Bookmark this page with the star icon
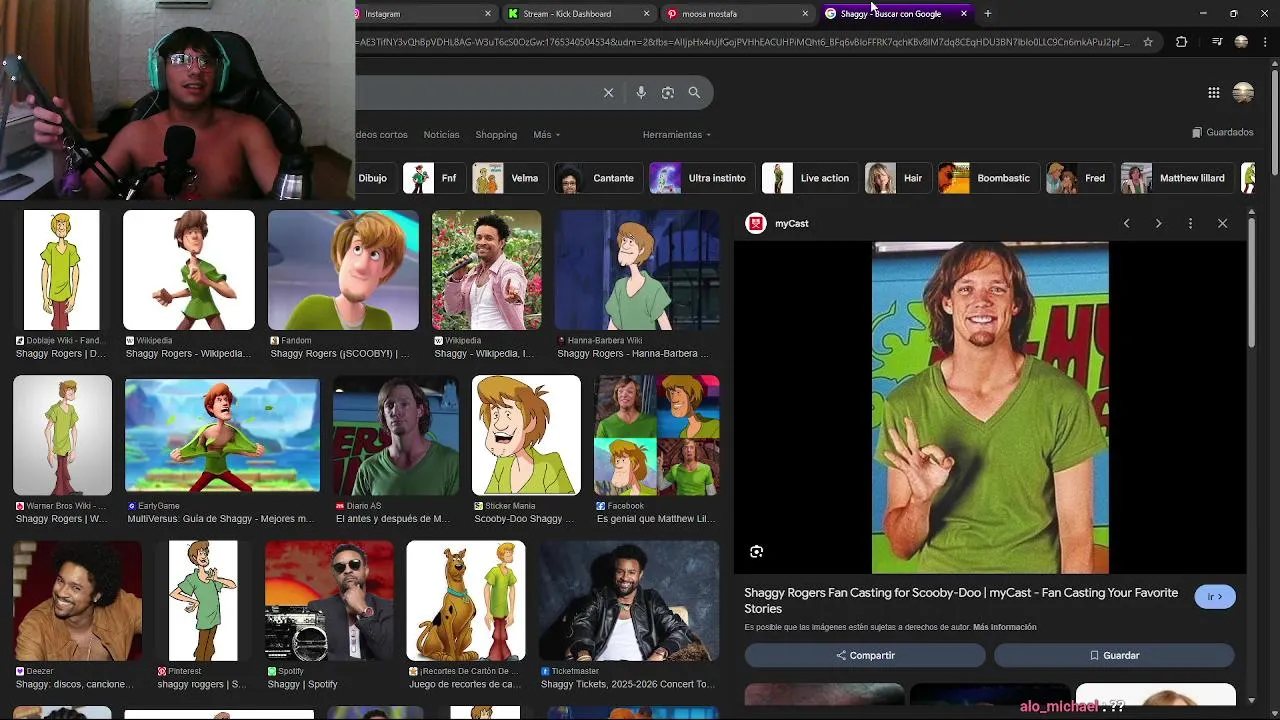 [1148, 42]
